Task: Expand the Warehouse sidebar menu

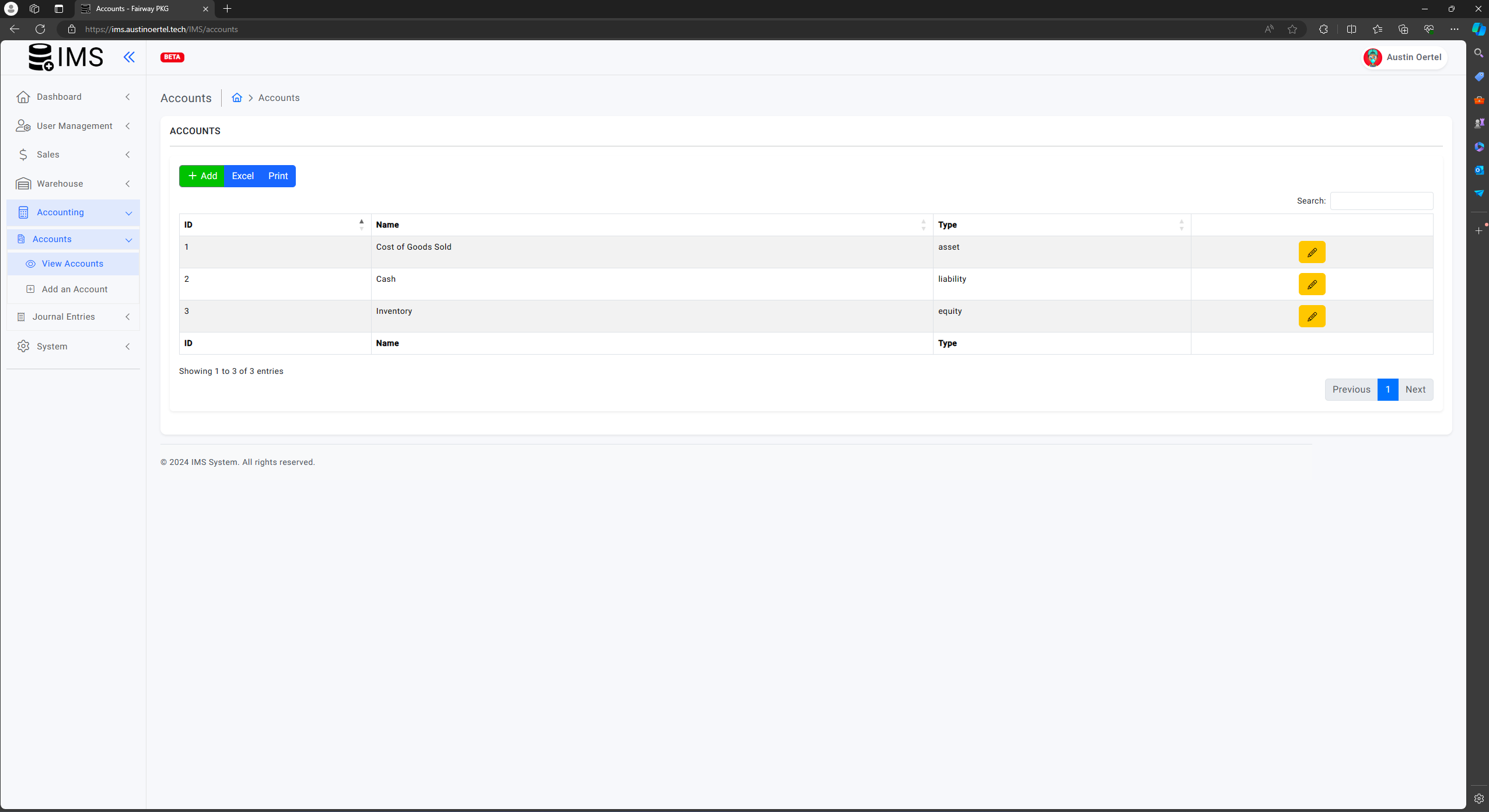Action: 73,184
